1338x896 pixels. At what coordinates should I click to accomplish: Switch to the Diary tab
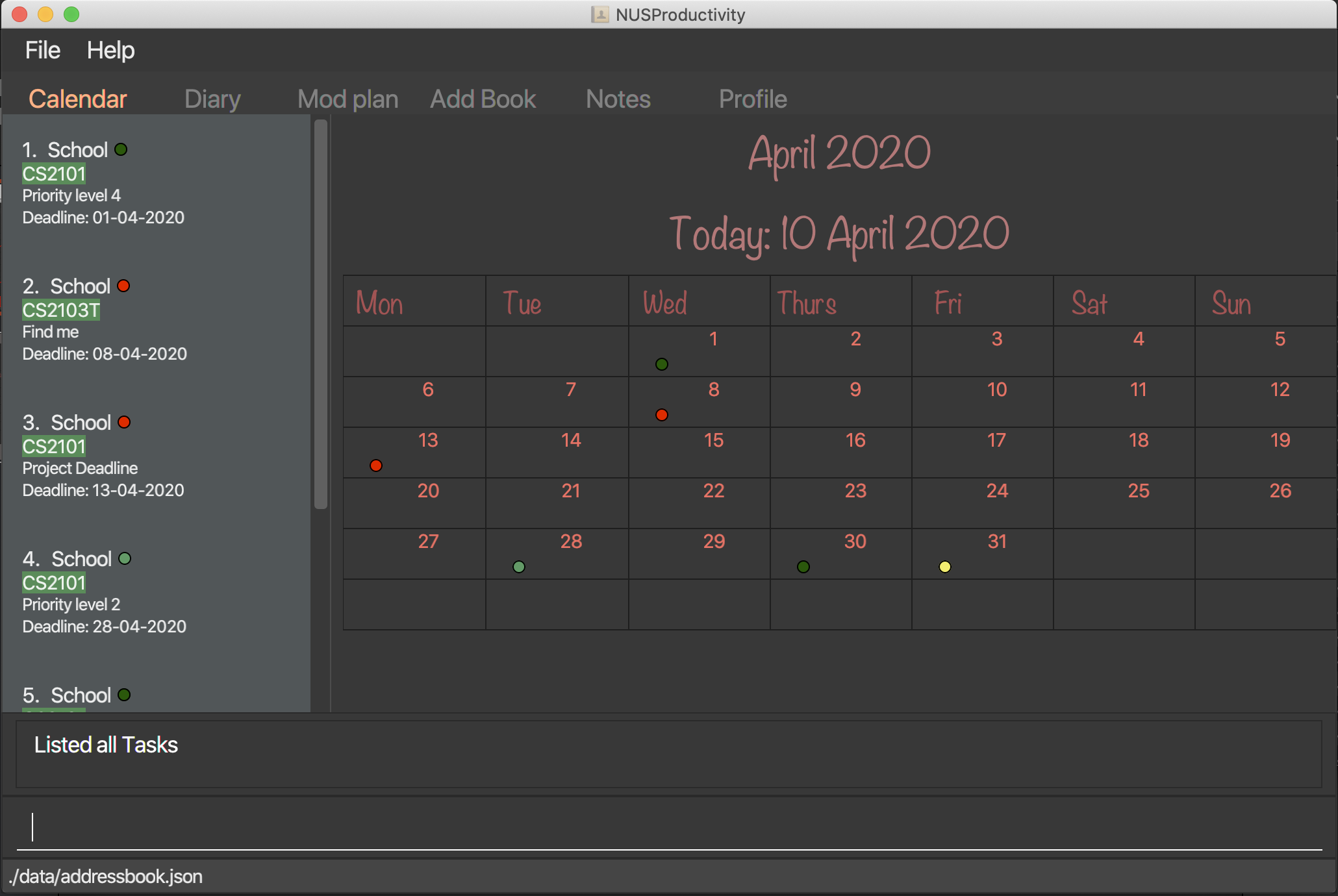[213, 99]
